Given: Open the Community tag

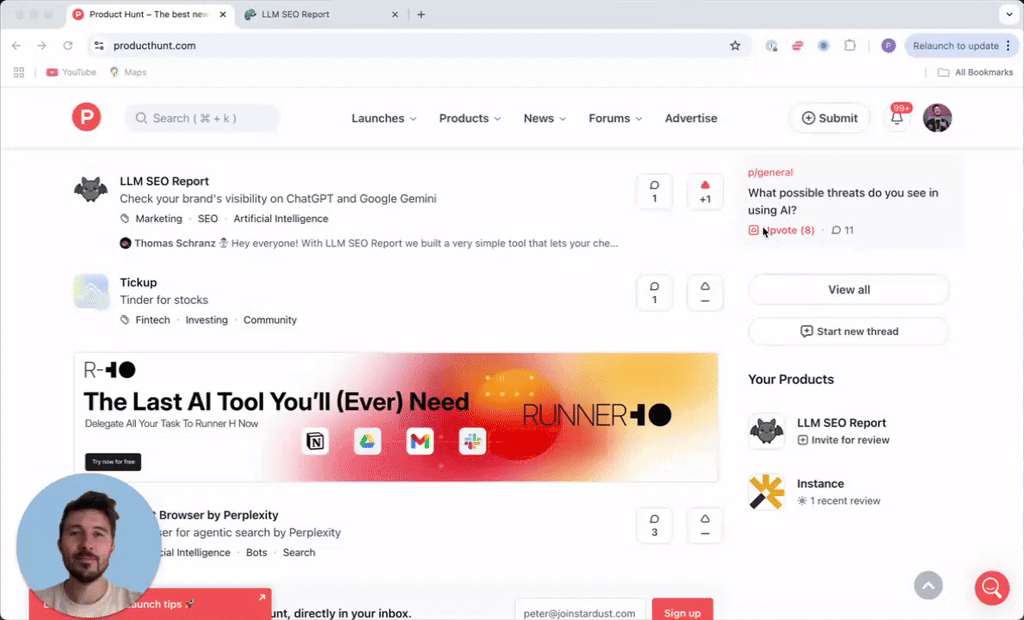Looking at the screenshot, I should pyautogui.click(x=270, y=320).
